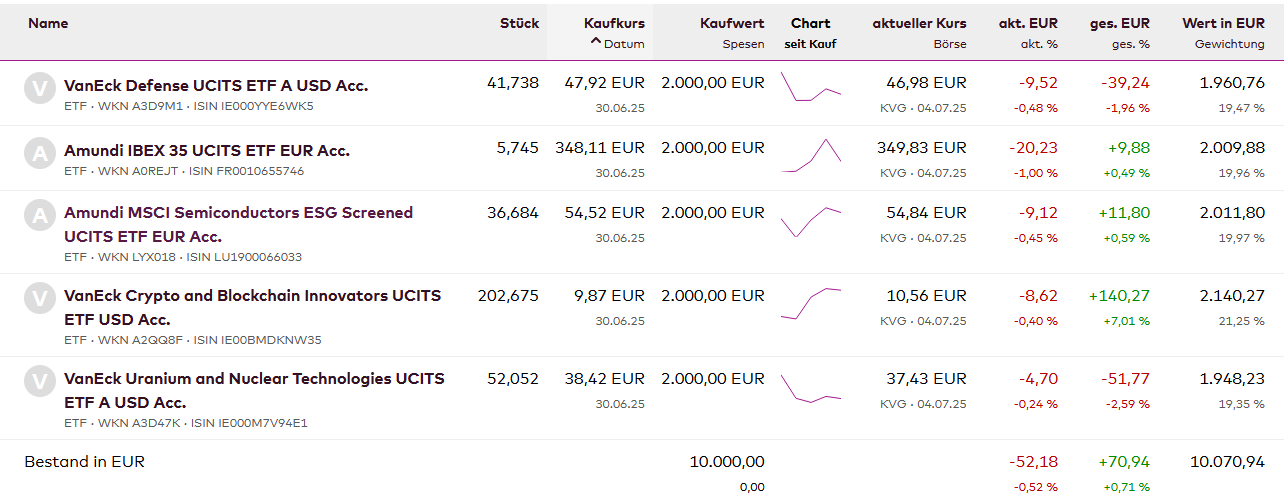Viewport: 1284px width, 504px height.
Task: Click the Amundi IBEX 35 round logo icon
Action: pyautogui.click(x=39, y=152)
